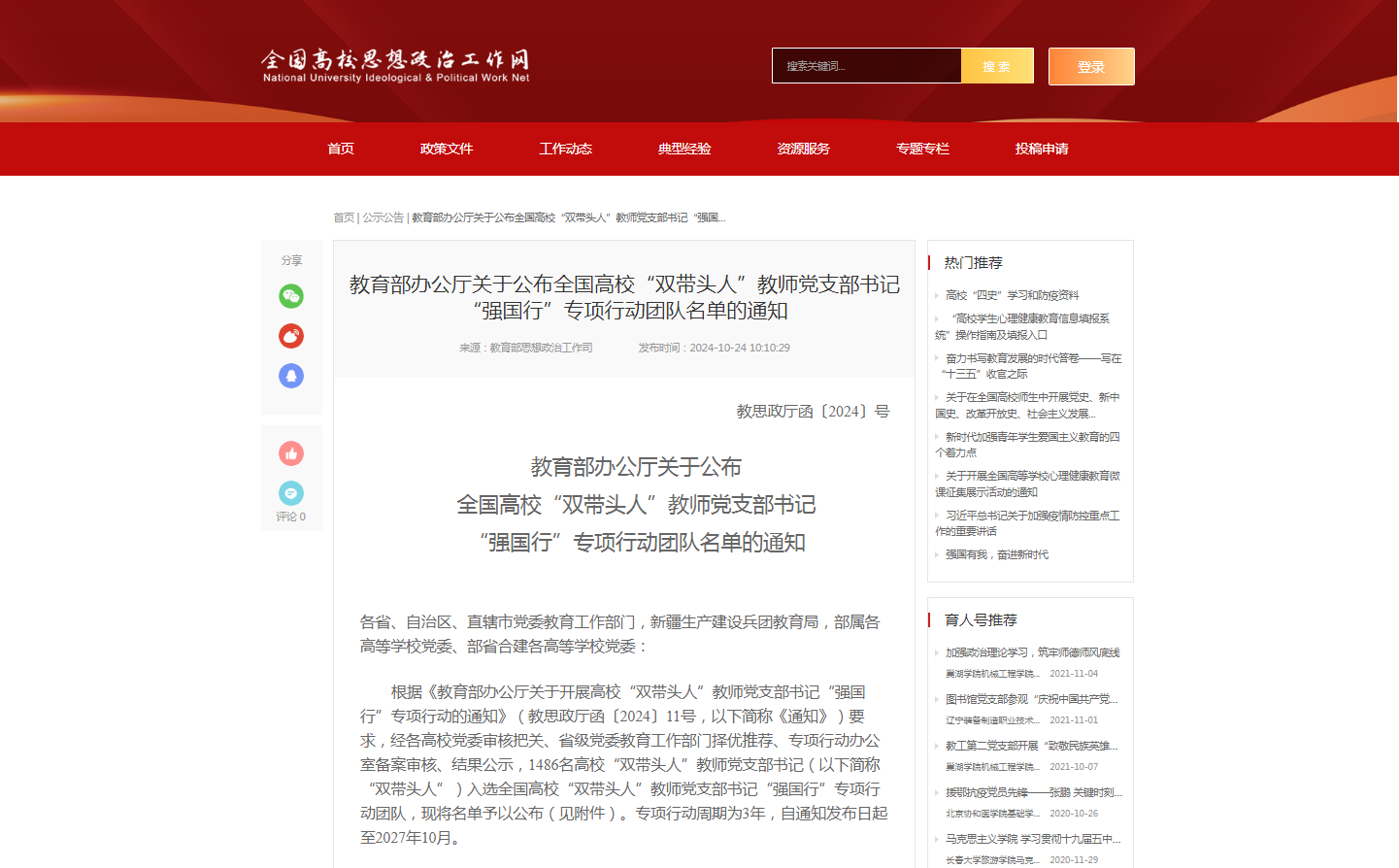1399x868 pixels.
Task: Open the 首页 navigation menu item
Action: pyautogui.click(x=341, y=149)
